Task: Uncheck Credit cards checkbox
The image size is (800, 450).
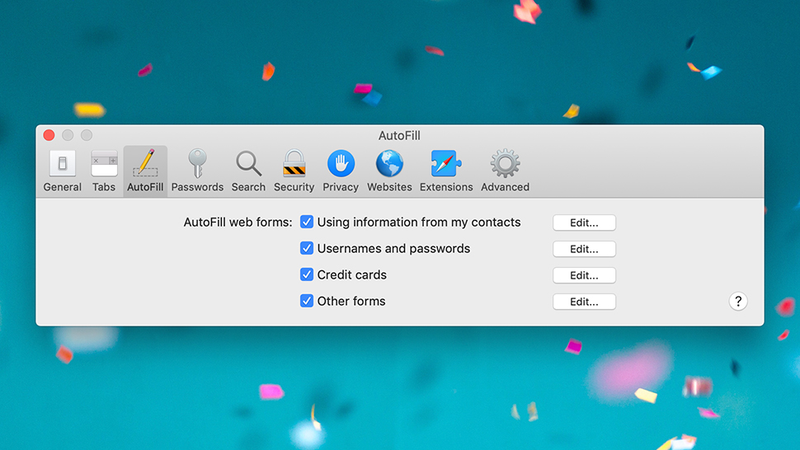Action: [x=307, y=274]
